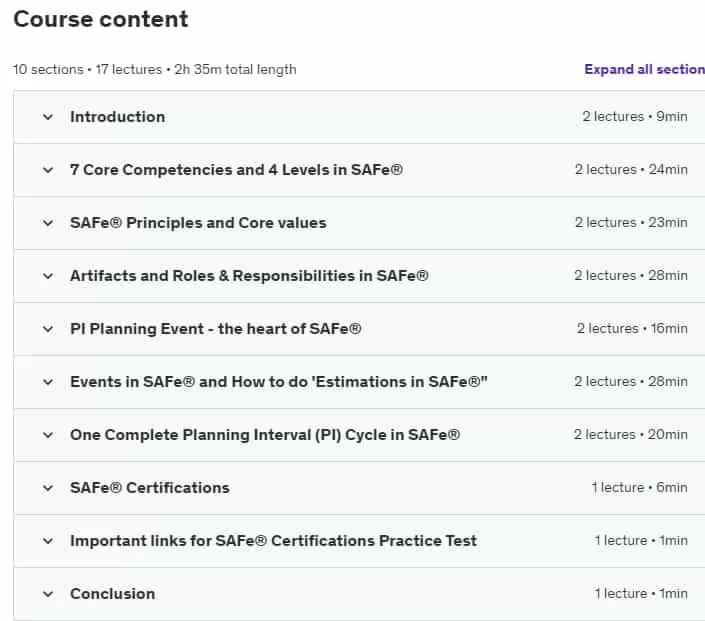Select 'Artifacts and Roles & Responsibilities in SAFe®' title
705x621 pixels.
(249, 276)
